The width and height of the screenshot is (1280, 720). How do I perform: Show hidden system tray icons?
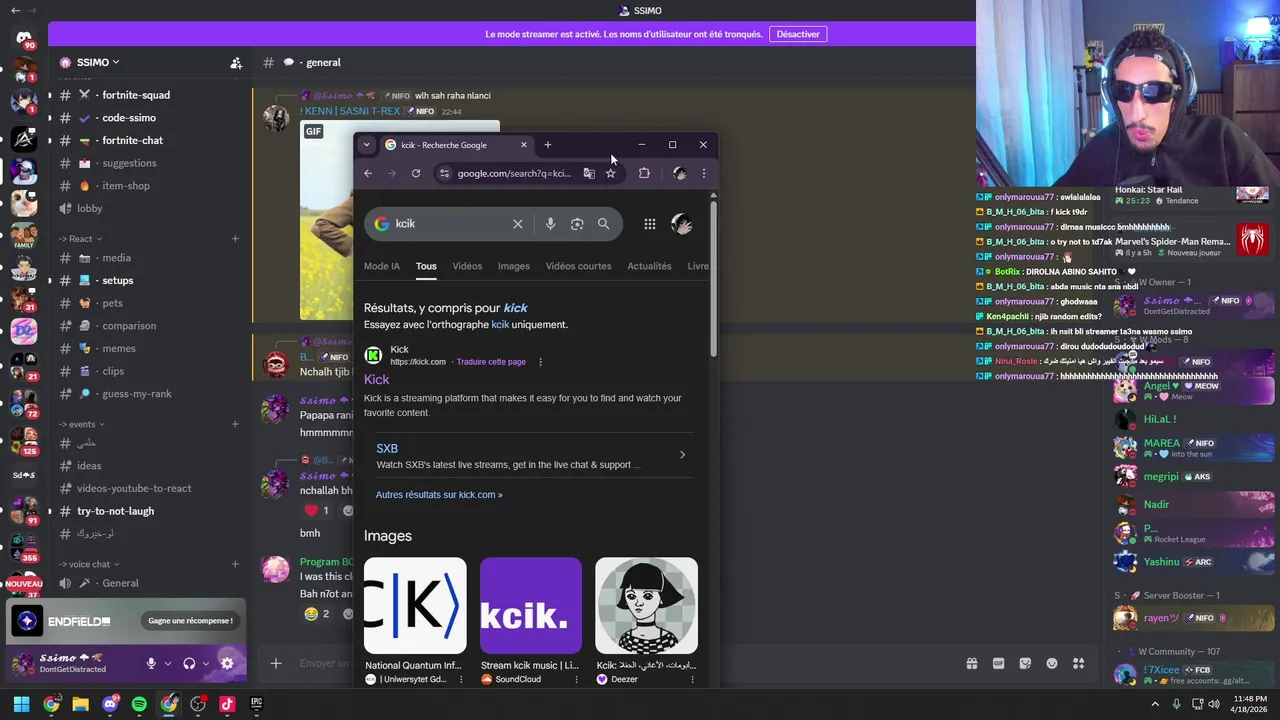tap(1156, 704)
